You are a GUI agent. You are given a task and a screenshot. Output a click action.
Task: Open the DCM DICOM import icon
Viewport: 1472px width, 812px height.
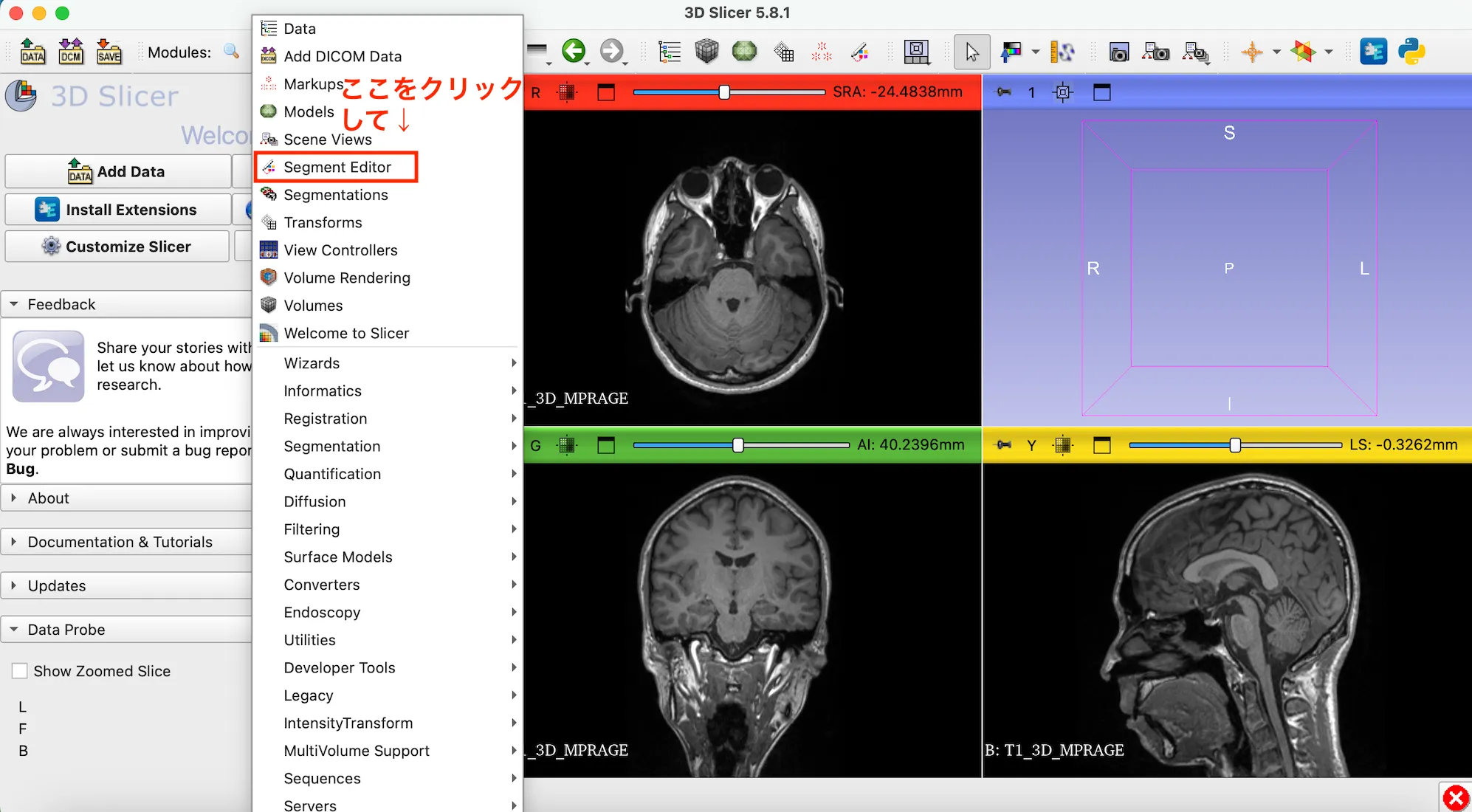(x=71, y=52)
